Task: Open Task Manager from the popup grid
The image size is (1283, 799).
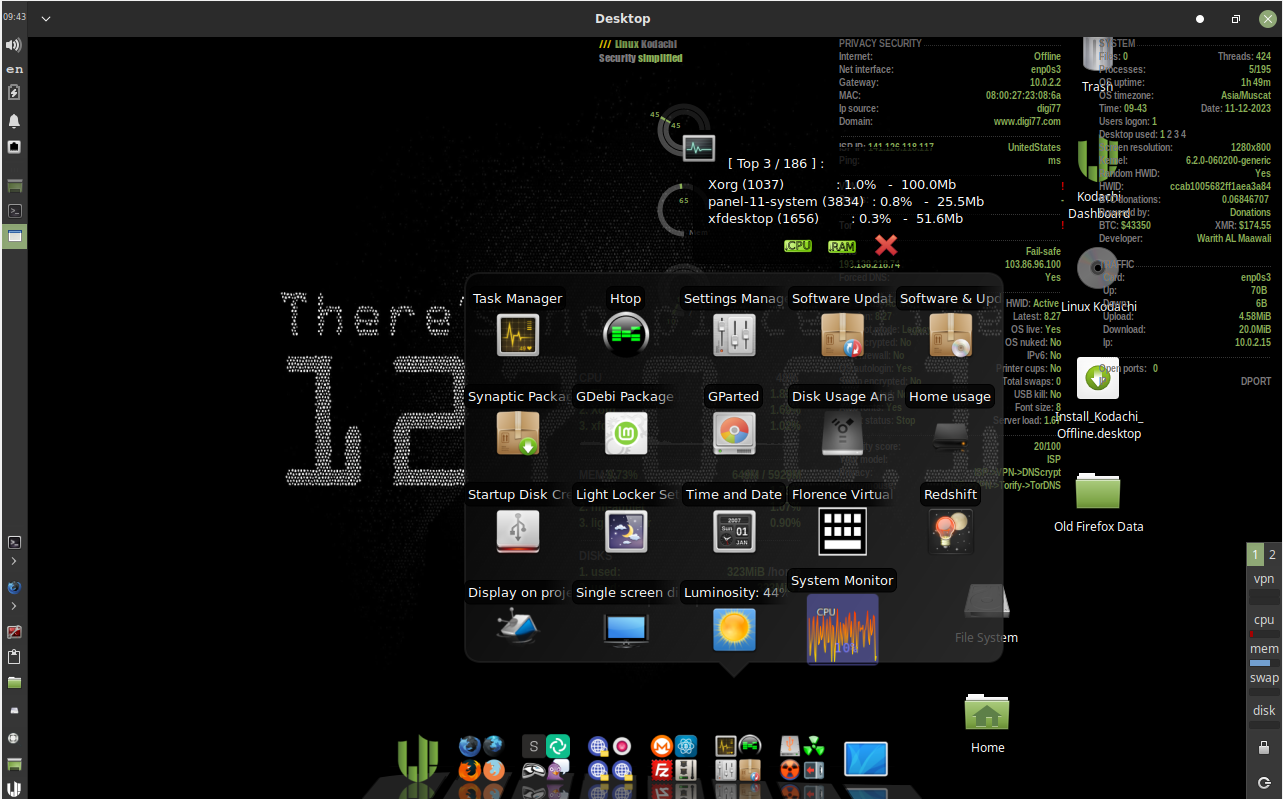Action: 518,335
